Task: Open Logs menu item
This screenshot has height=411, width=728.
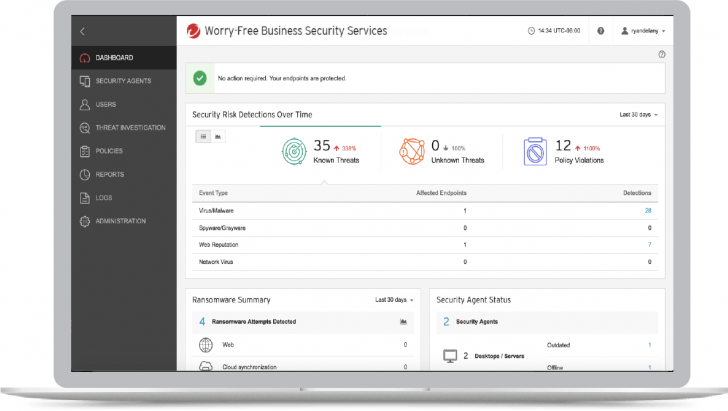Action: point(124,198)
